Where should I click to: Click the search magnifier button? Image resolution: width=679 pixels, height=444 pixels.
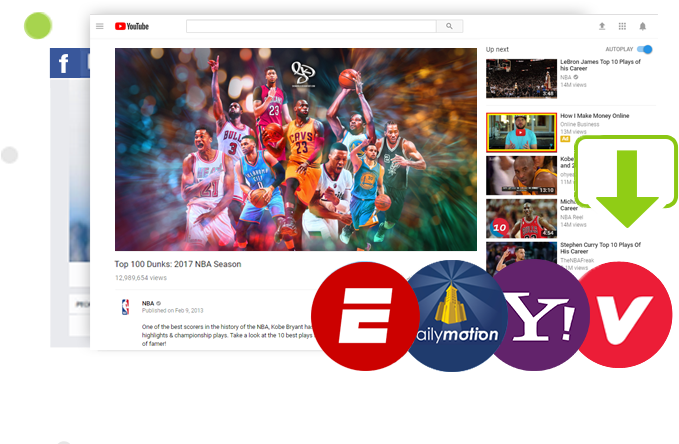[449, 26]
